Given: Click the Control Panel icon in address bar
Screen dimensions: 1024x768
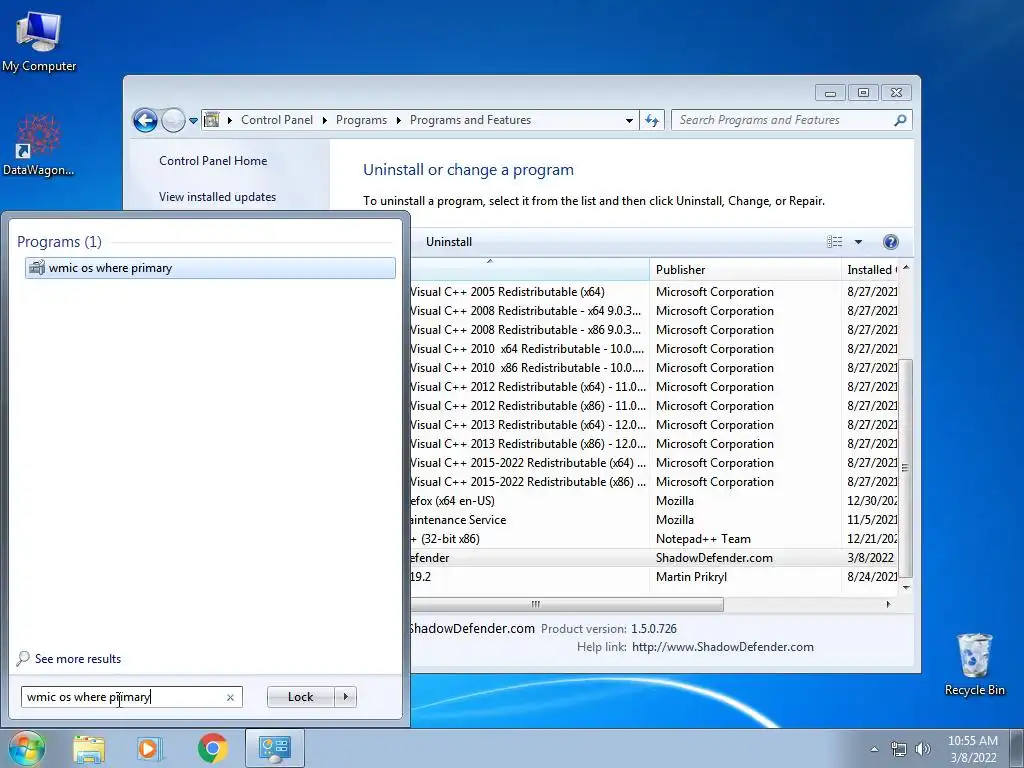Looking at the screenshot, I should click(x=212, y=120).
